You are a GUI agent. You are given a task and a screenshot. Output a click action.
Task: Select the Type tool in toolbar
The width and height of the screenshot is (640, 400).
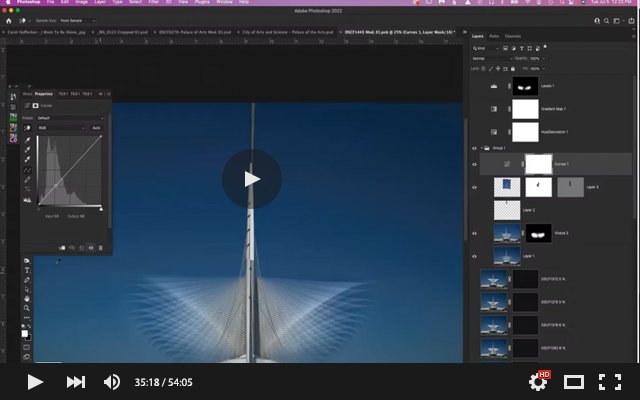coord(27,271)
